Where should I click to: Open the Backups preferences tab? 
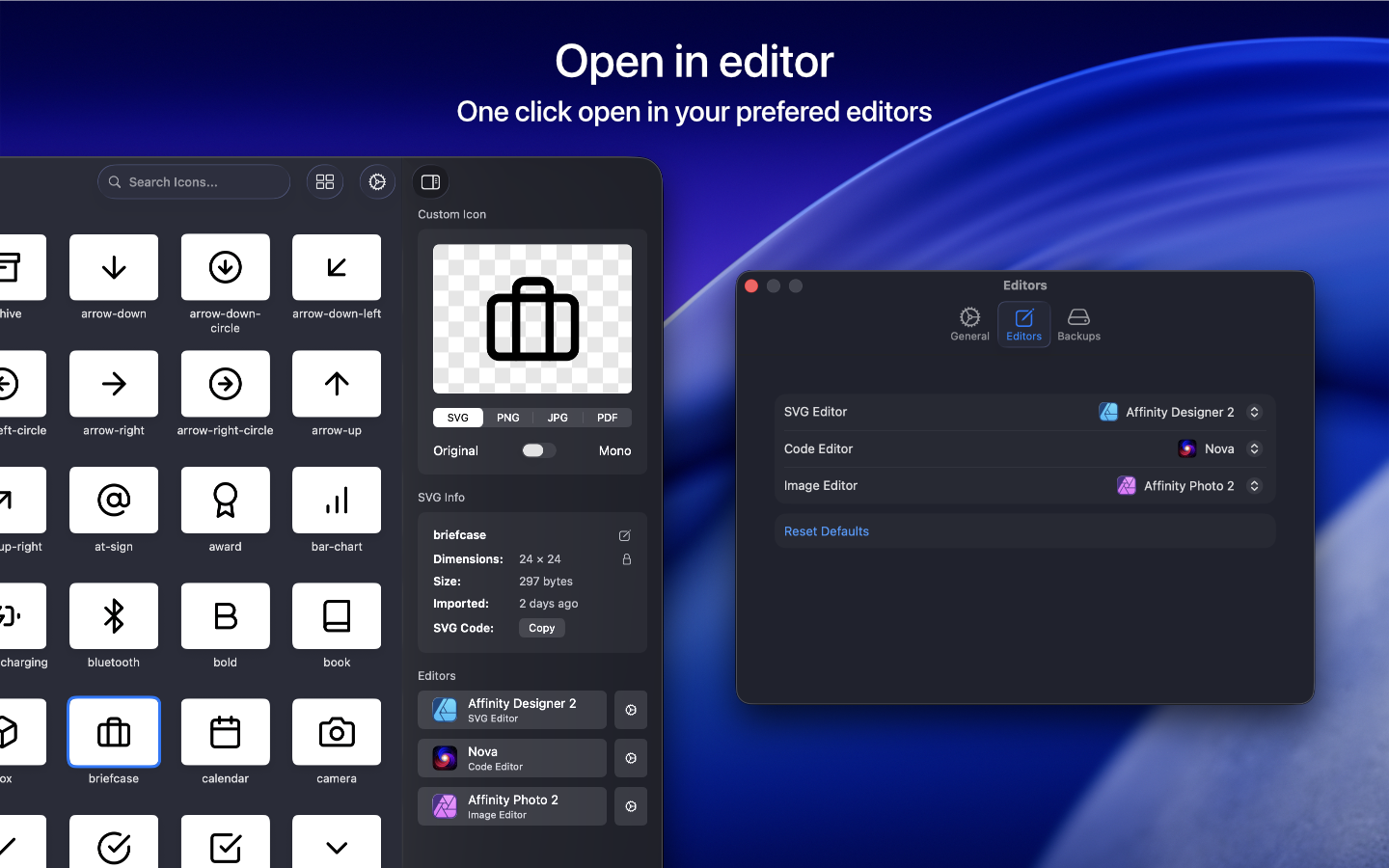pos(1079,324)
